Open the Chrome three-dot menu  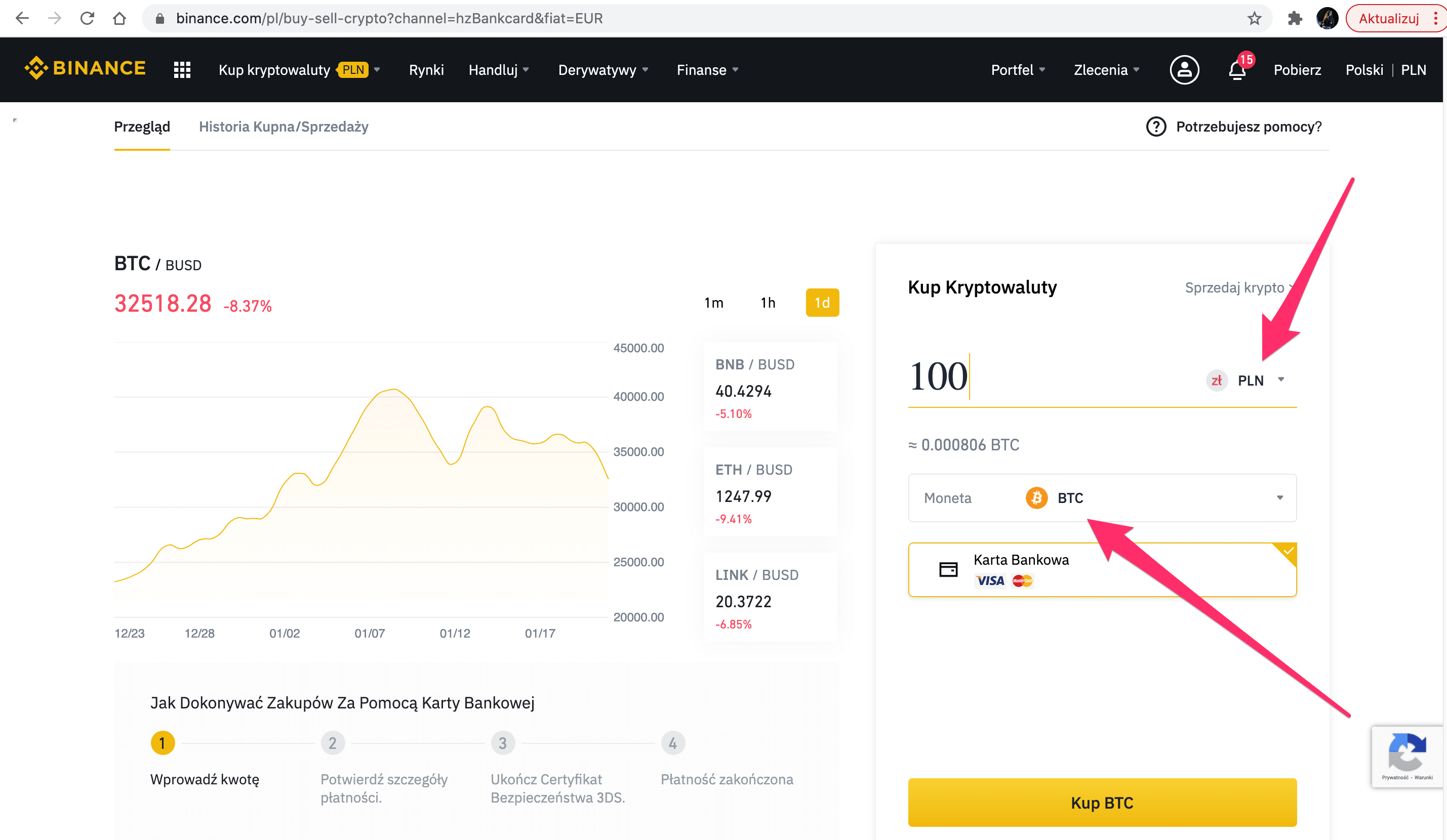point(1435,18)
